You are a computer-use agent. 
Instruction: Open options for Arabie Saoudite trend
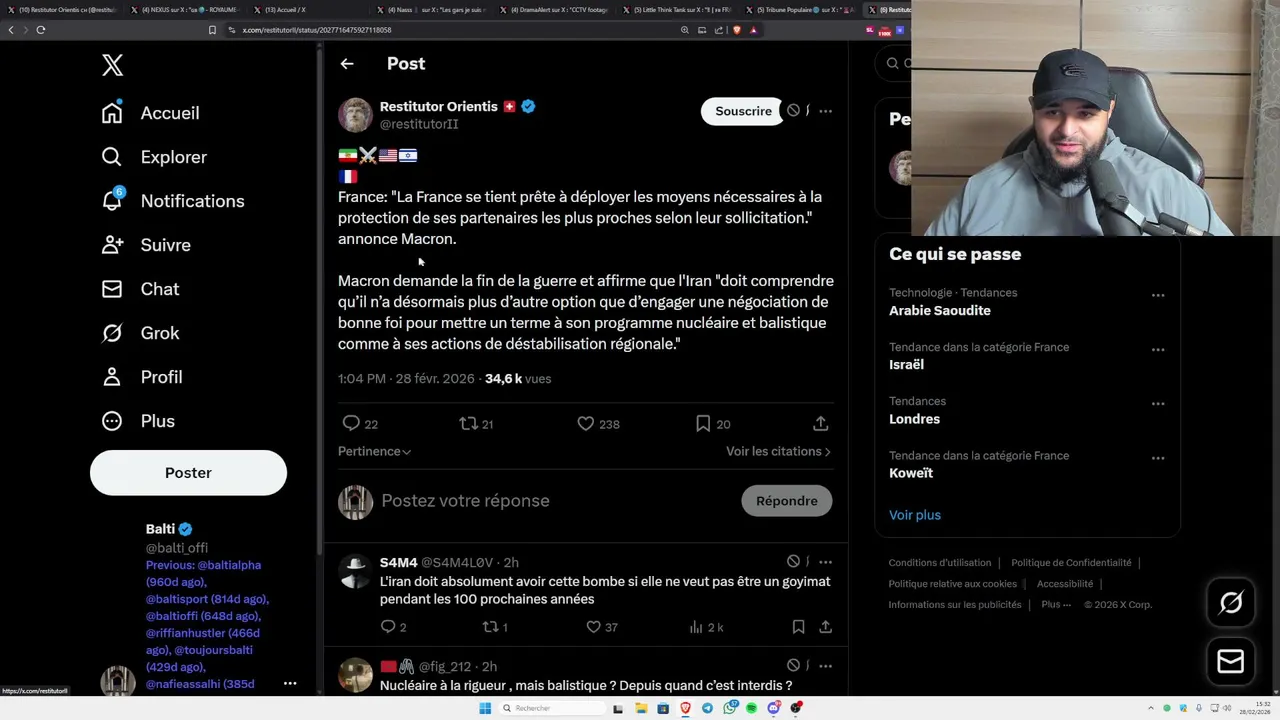point(1158,295)
